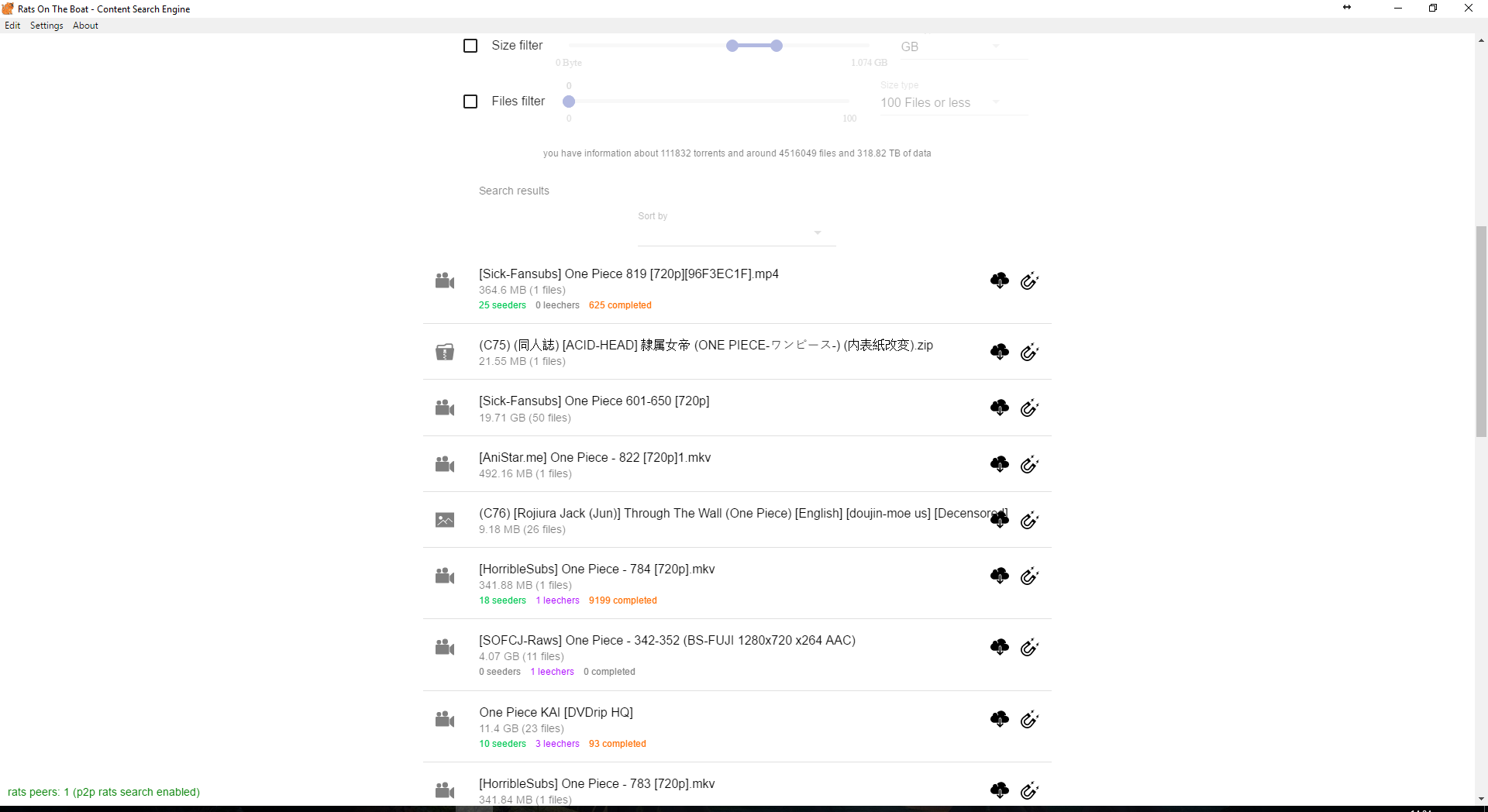Open magnet link for One Piece KAI
This screenshot has height=812, width=1488.
(x=1029, y=720)
